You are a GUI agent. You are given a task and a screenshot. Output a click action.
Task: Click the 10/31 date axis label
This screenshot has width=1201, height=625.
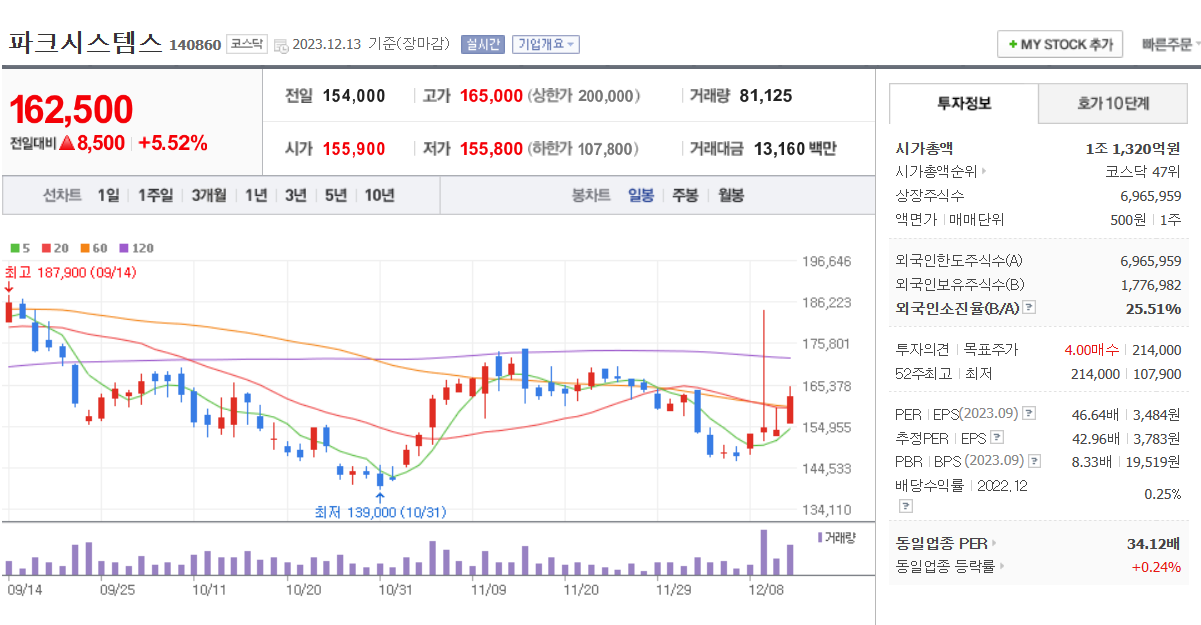point(395,590)
